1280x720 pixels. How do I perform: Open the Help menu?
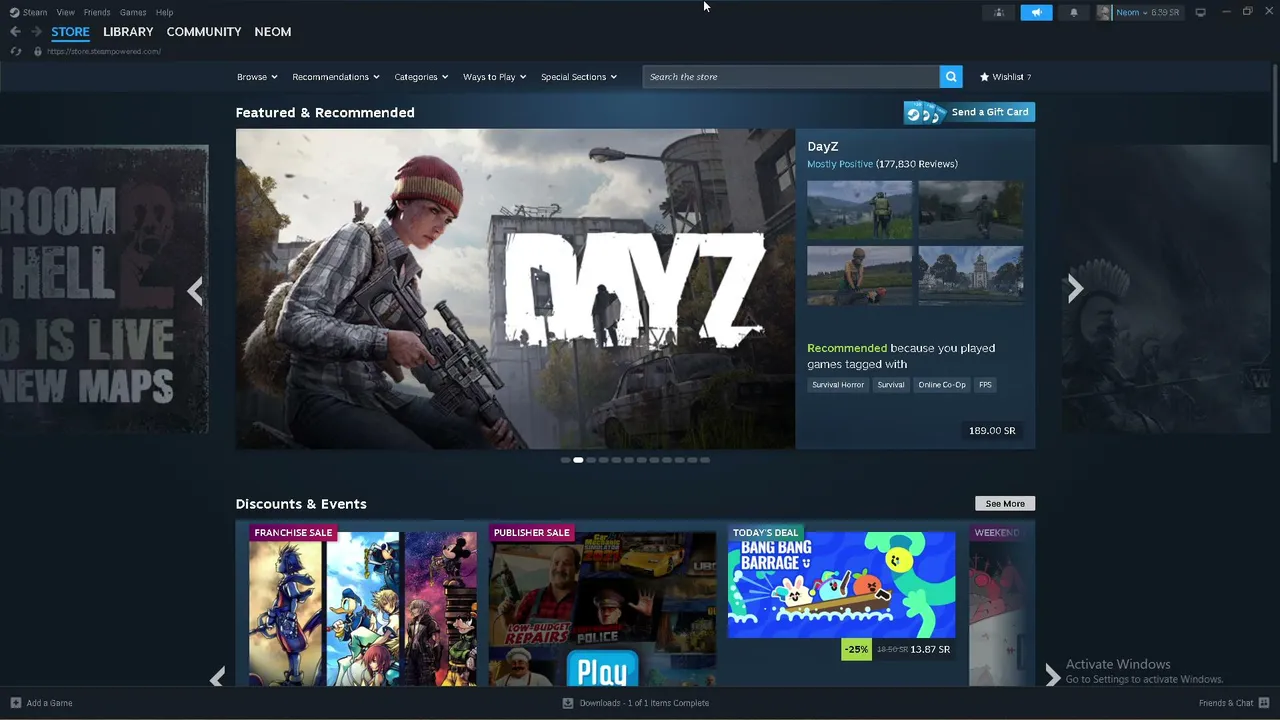tap(165, 12)
